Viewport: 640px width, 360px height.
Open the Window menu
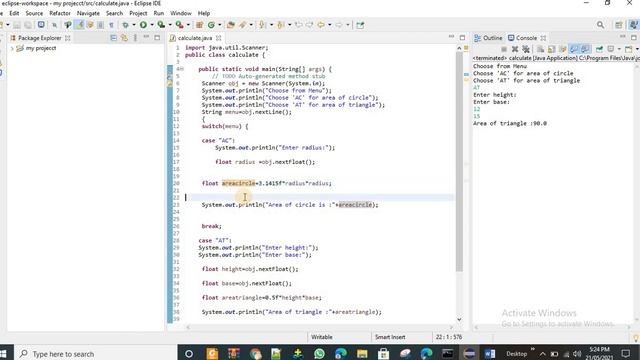[181, 13]
